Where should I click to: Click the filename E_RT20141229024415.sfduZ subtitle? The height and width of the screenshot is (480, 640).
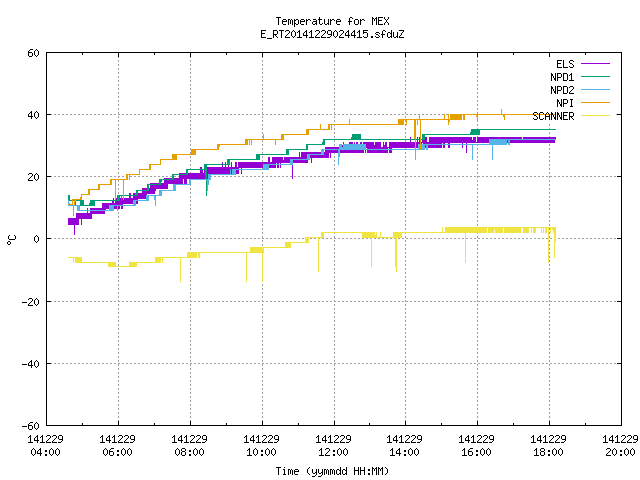[332, 34]
